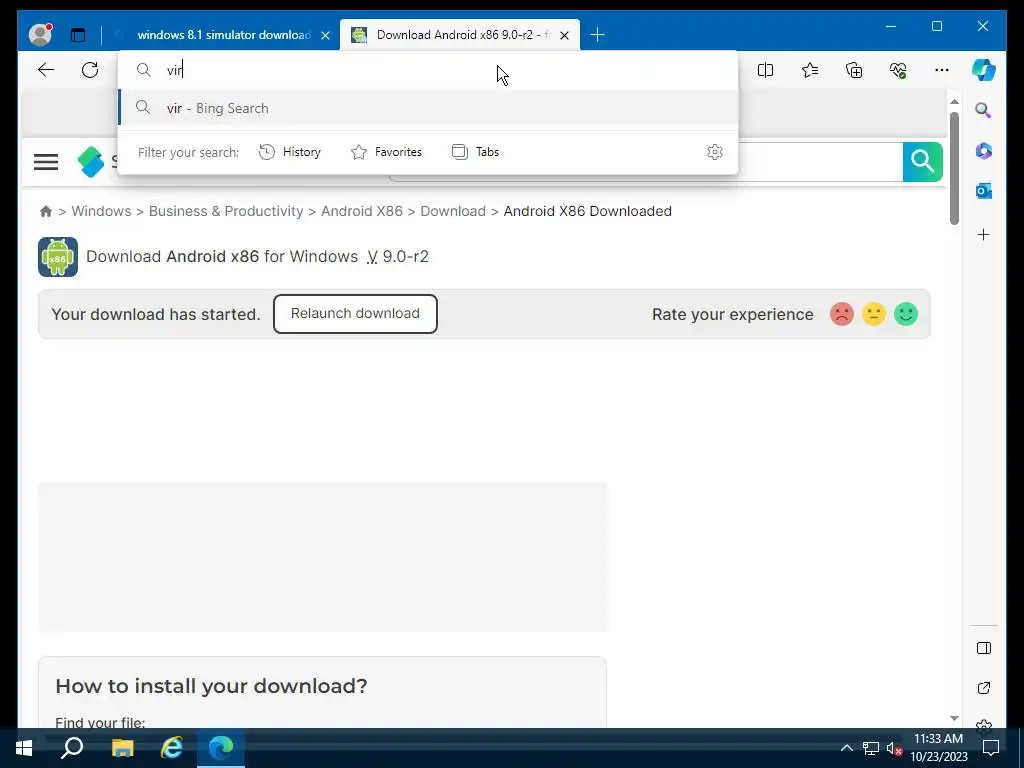Screen dimensions: 1024x768
Task: Open the Download breadcrumb link
Action: (x=453, y=211)
